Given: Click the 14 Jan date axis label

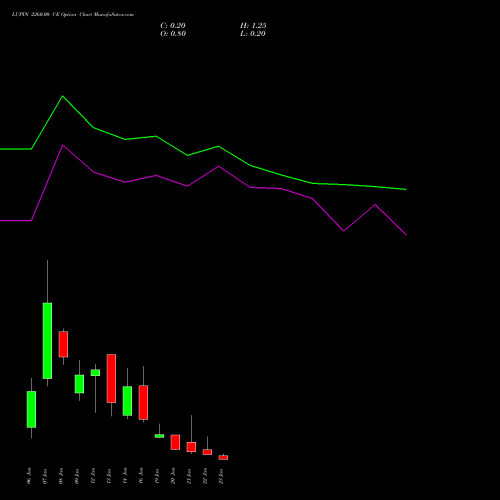Looking at the screenshot, I should 125,476.
